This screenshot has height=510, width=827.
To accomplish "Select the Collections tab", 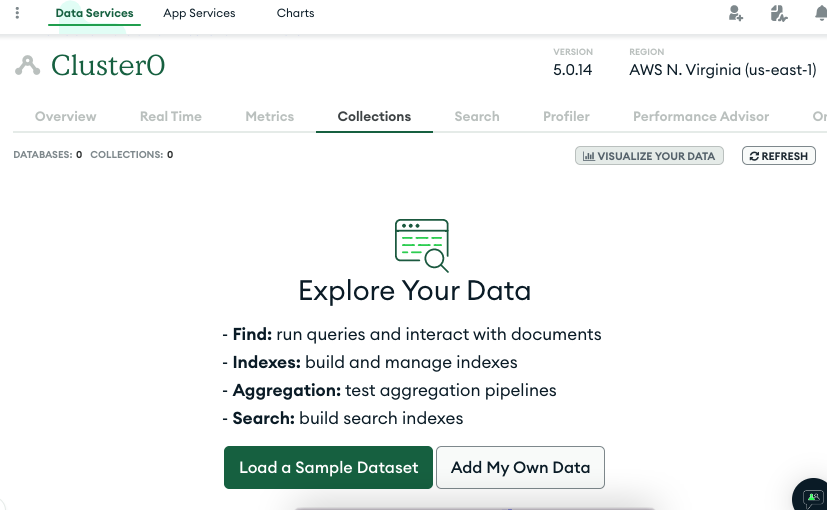I will tap(374, 117).
